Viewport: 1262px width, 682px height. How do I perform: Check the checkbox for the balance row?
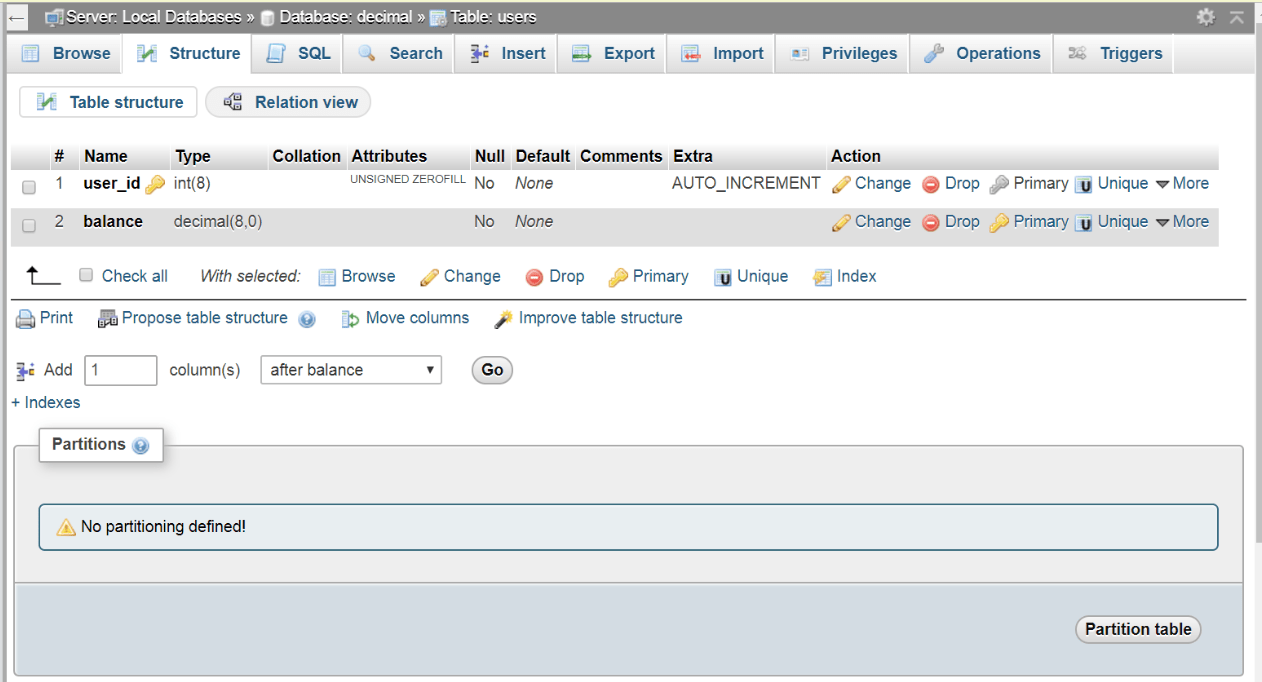[x=28, y=225]
